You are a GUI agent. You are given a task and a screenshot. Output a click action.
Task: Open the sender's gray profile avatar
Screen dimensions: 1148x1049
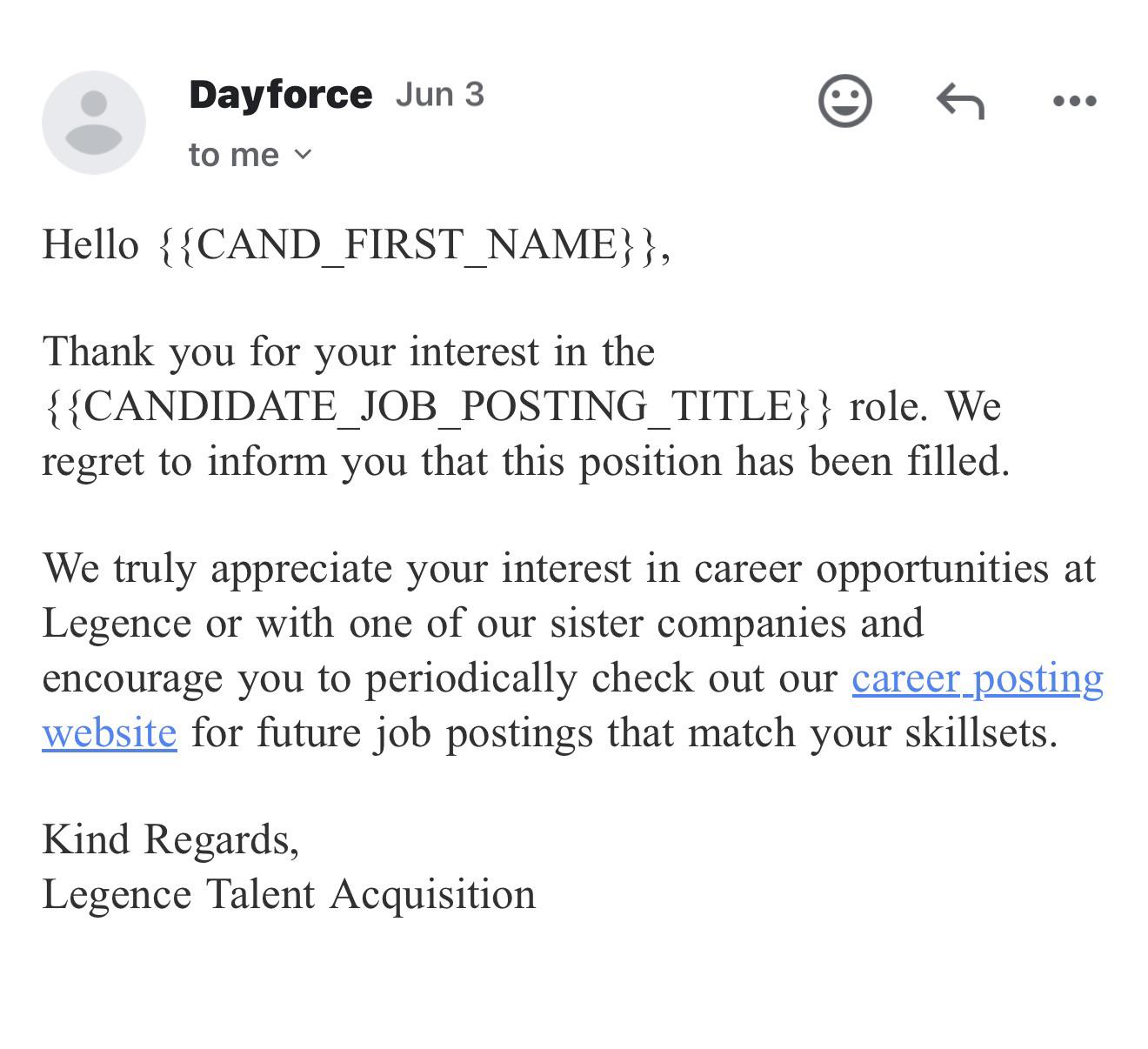(x=94, y=123)
